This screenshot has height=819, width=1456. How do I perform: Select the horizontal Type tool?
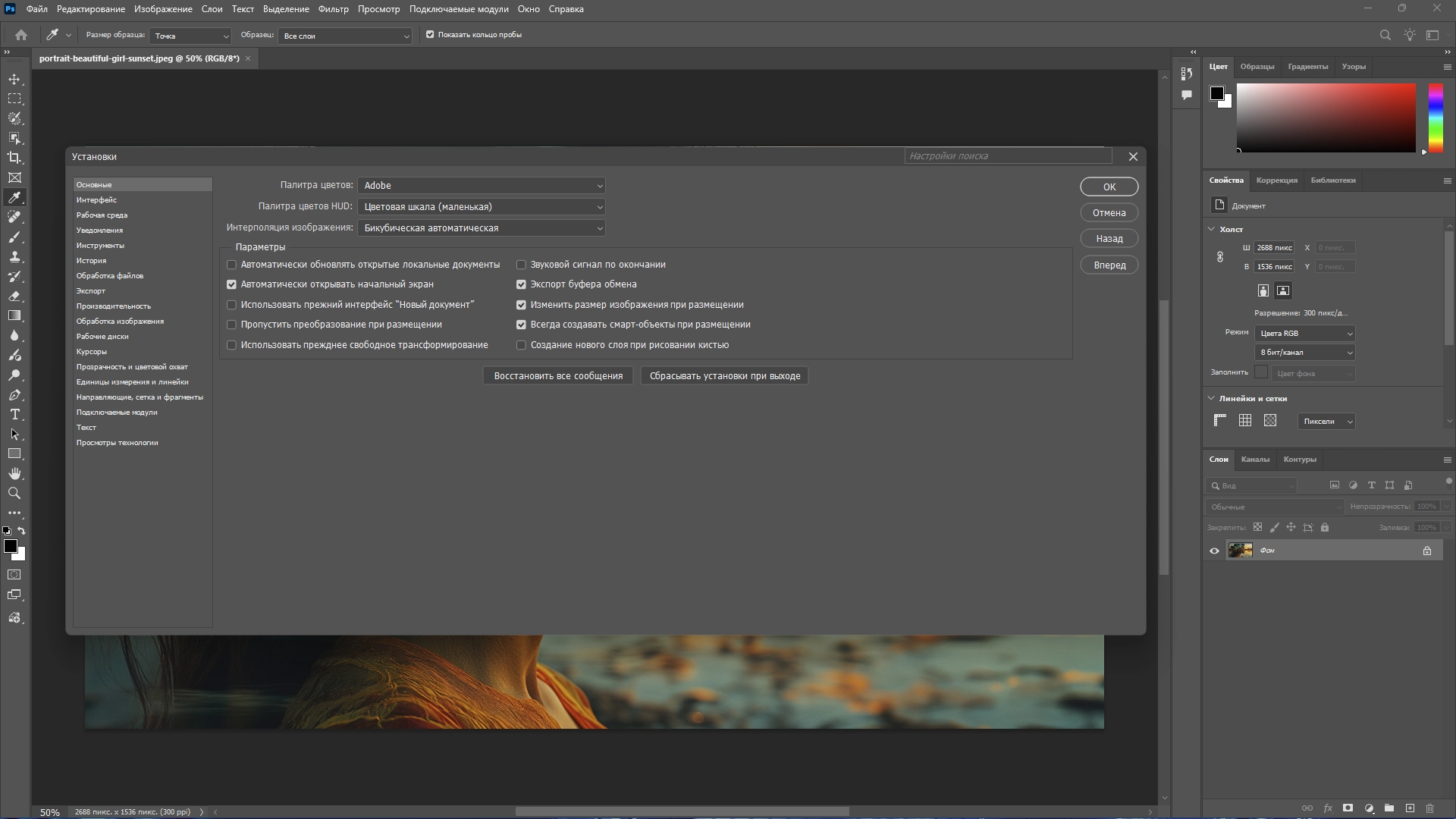pos(14,415)
